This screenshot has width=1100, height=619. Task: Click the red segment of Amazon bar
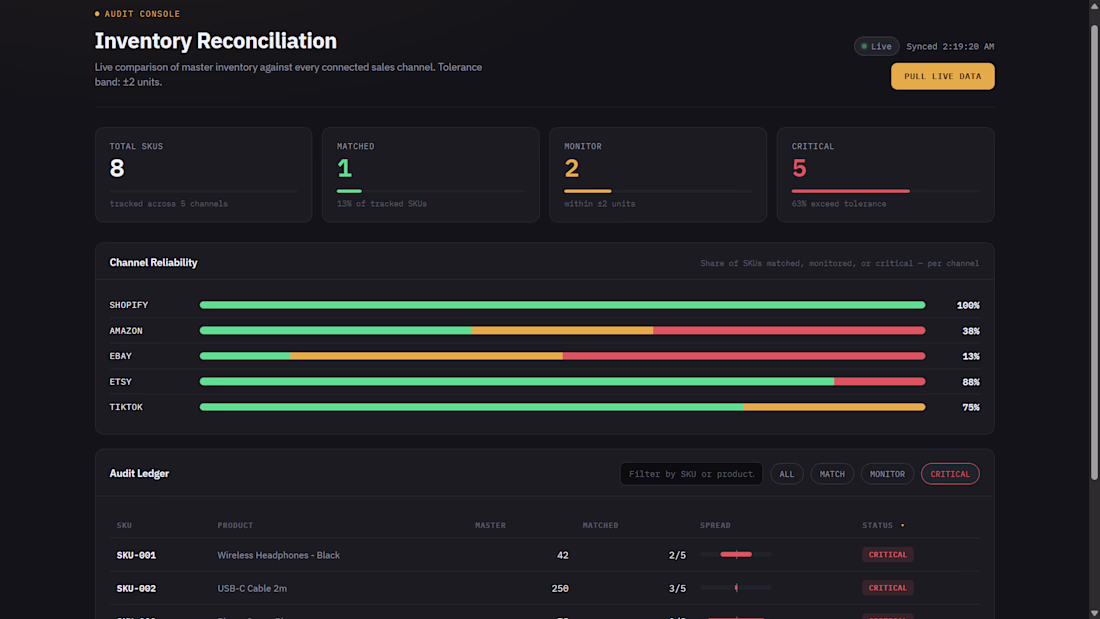(789, 331)
